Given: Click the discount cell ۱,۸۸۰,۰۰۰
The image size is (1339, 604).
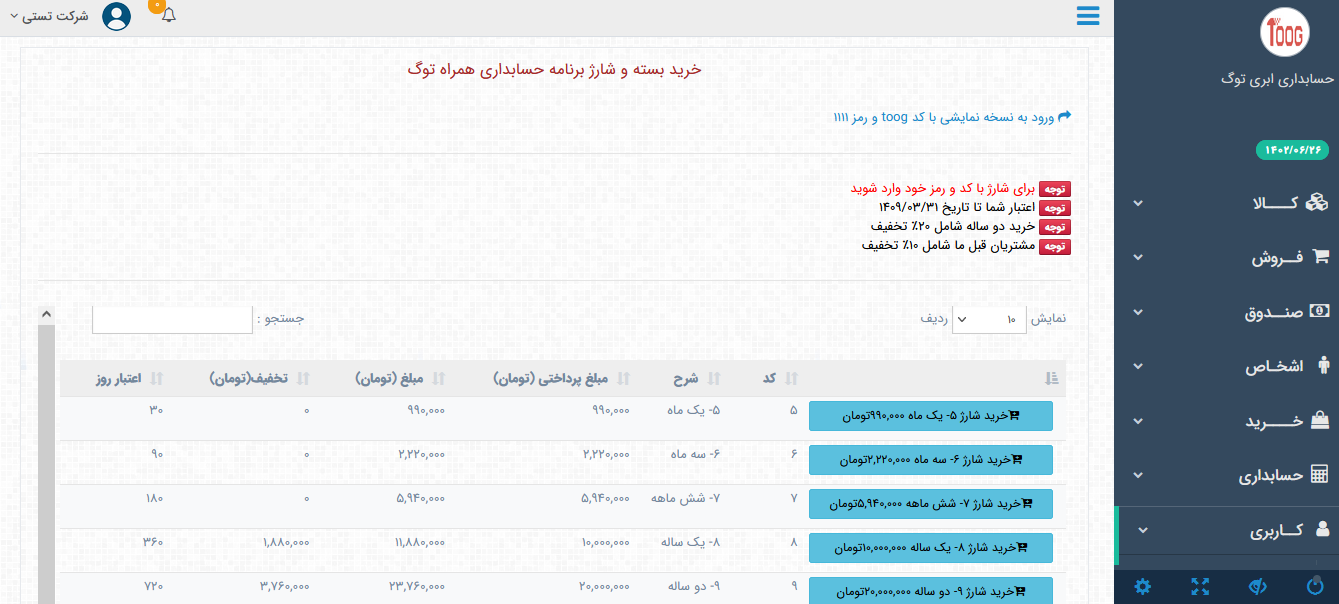Looking at the screenshot, I should (x=285, y=542).
